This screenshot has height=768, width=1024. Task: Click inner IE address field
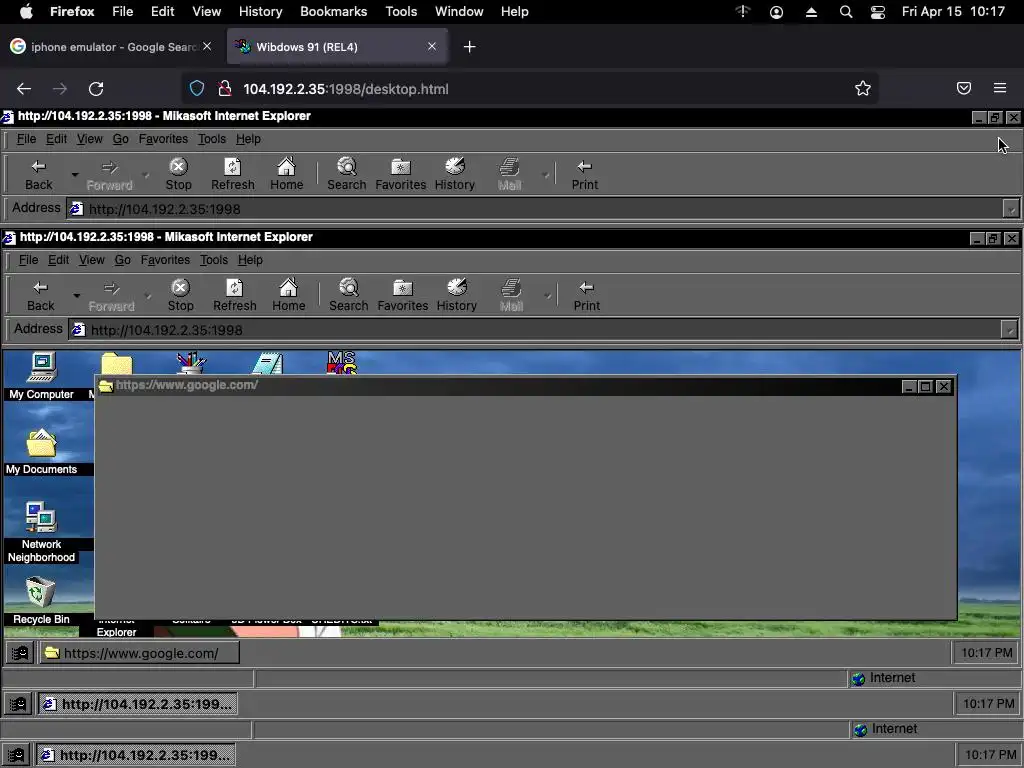click(x=534, y=330)
